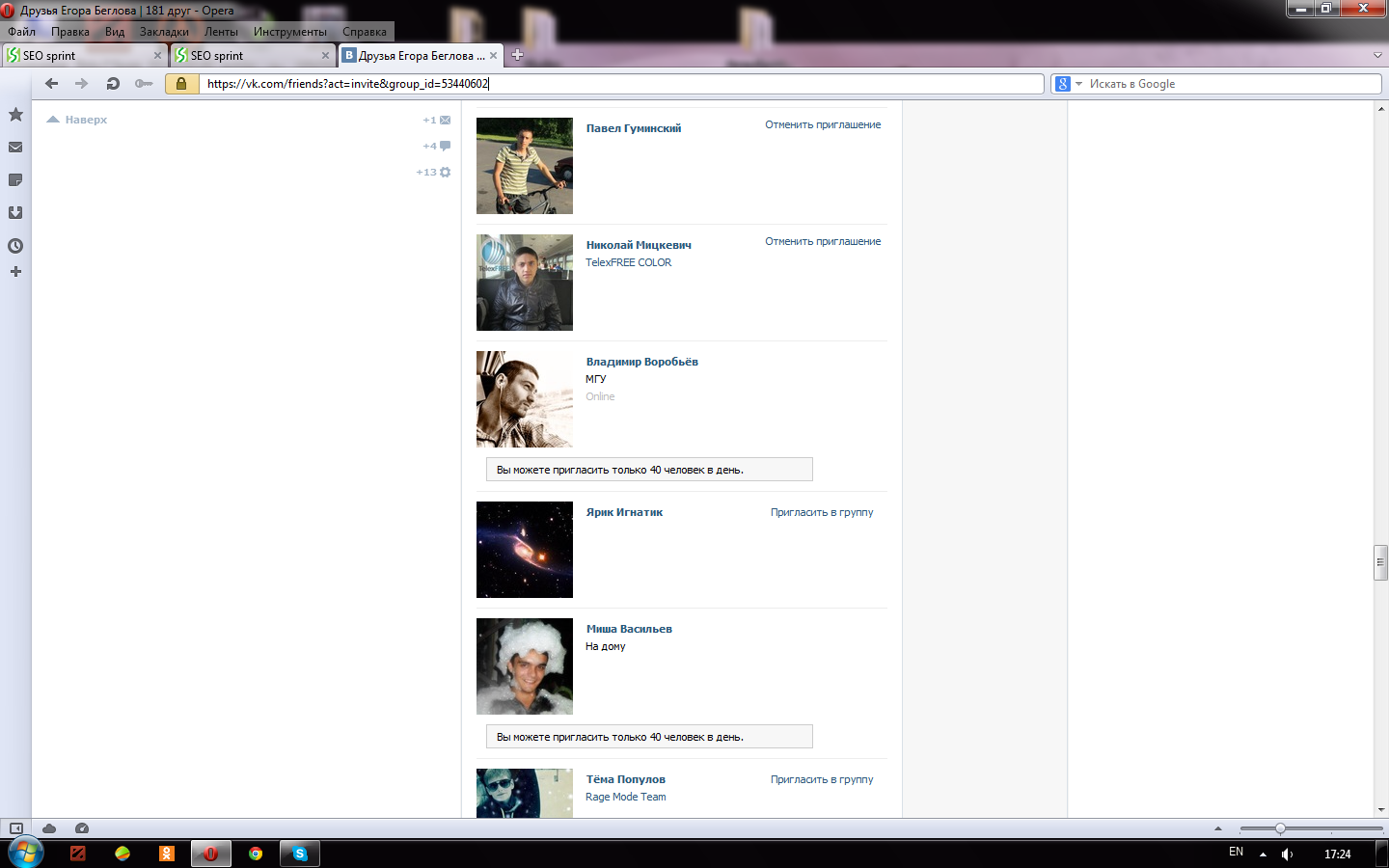The height and width of the screenshot is (868, 1389).
Task: Open the Файл menu
Action: (x=21, y=32)
